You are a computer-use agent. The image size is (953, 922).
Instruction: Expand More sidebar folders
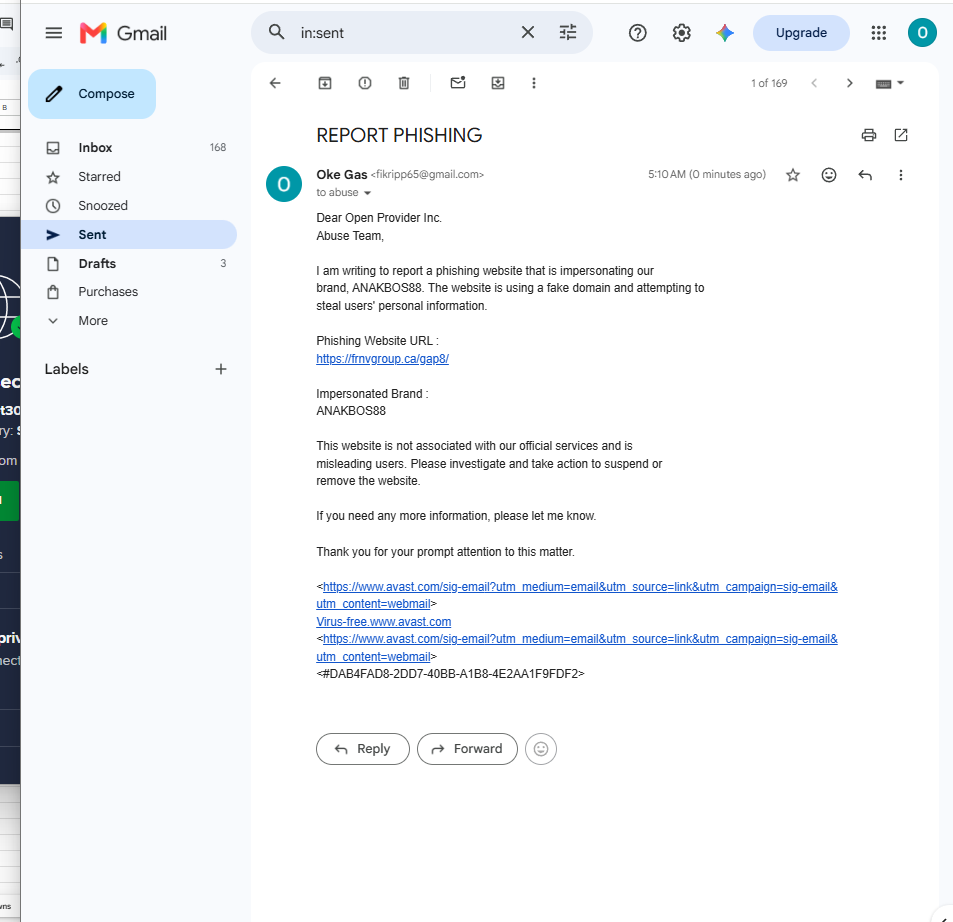click(x=129, y=321)
